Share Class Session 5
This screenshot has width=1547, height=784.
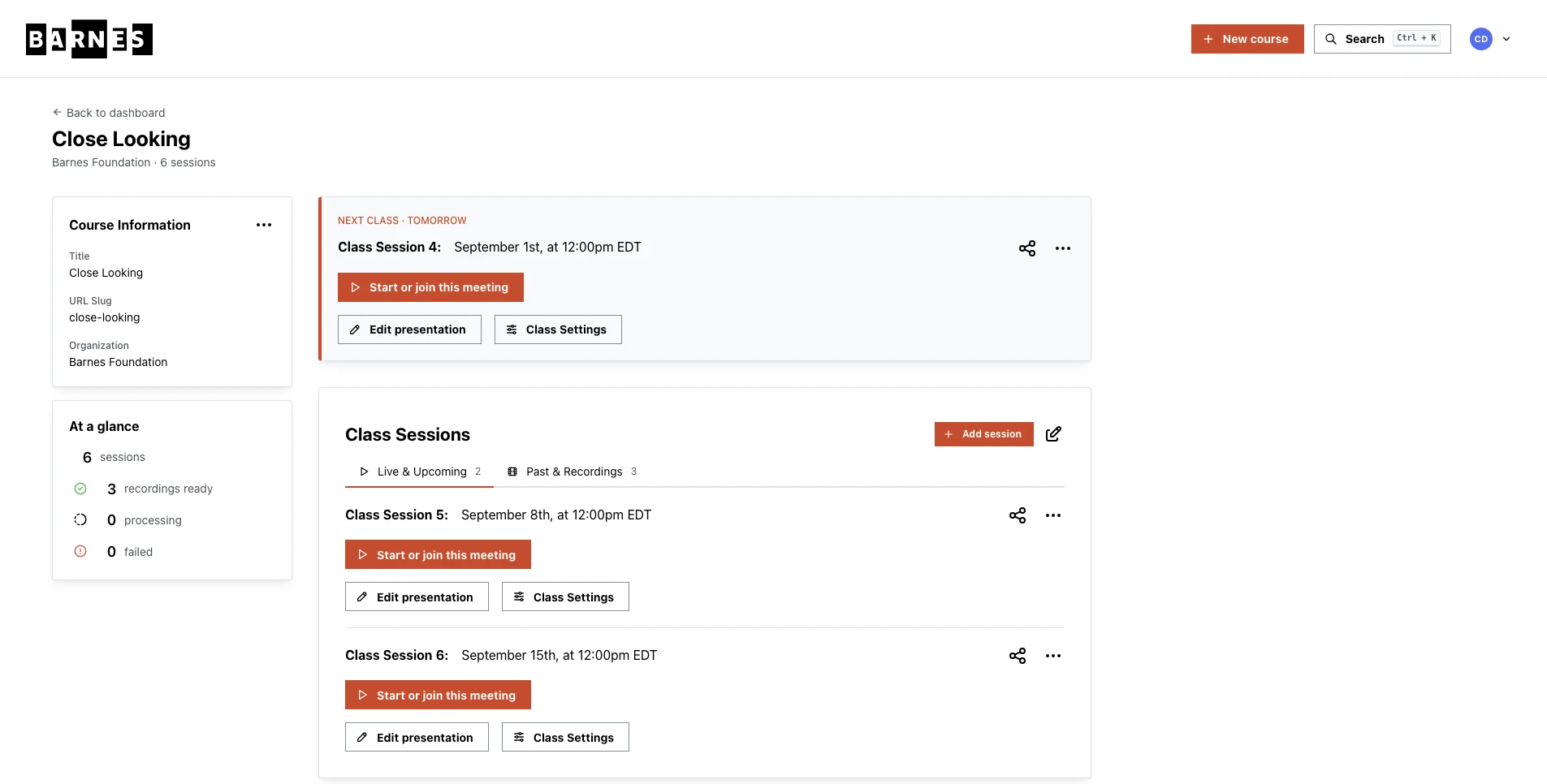(x=1018, y=515)
